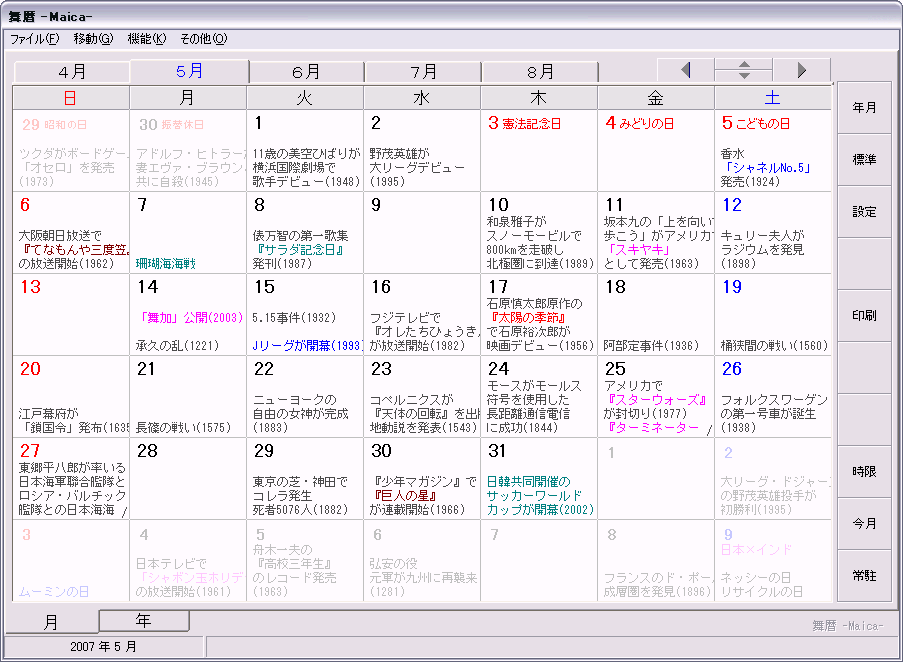This screenshot has height=662, width=903.
Task: Select the 5月 month tab
Action: coord(189,71)
